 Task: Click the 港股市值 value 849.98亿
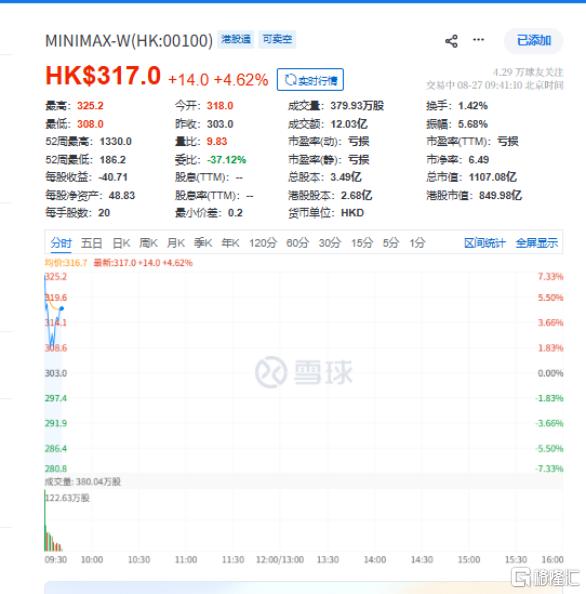pyautogui.click(x=500, y=195)
